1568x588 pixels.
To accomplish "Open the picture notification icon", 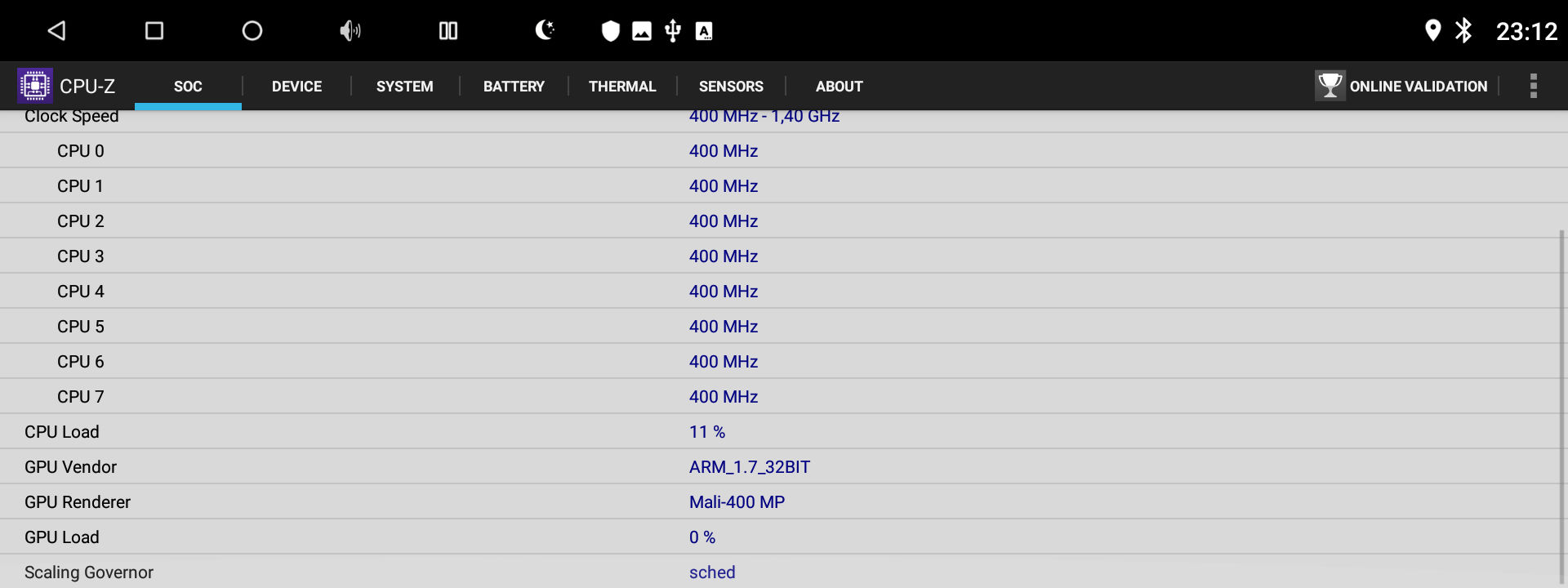I will pyautogui.click(x=642, y=31).
